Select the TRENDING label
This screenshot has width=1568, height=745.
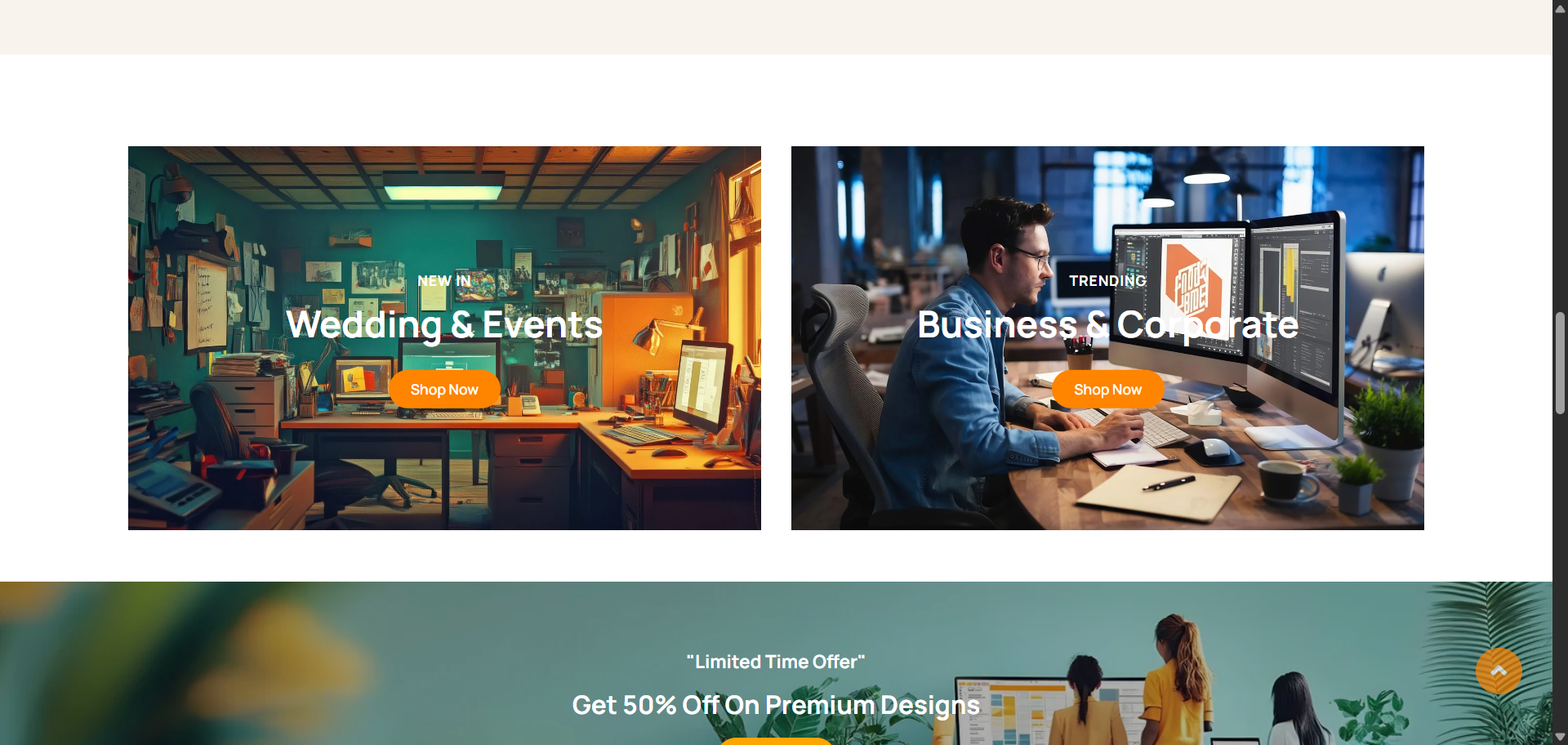click(x=1107, y=281)
